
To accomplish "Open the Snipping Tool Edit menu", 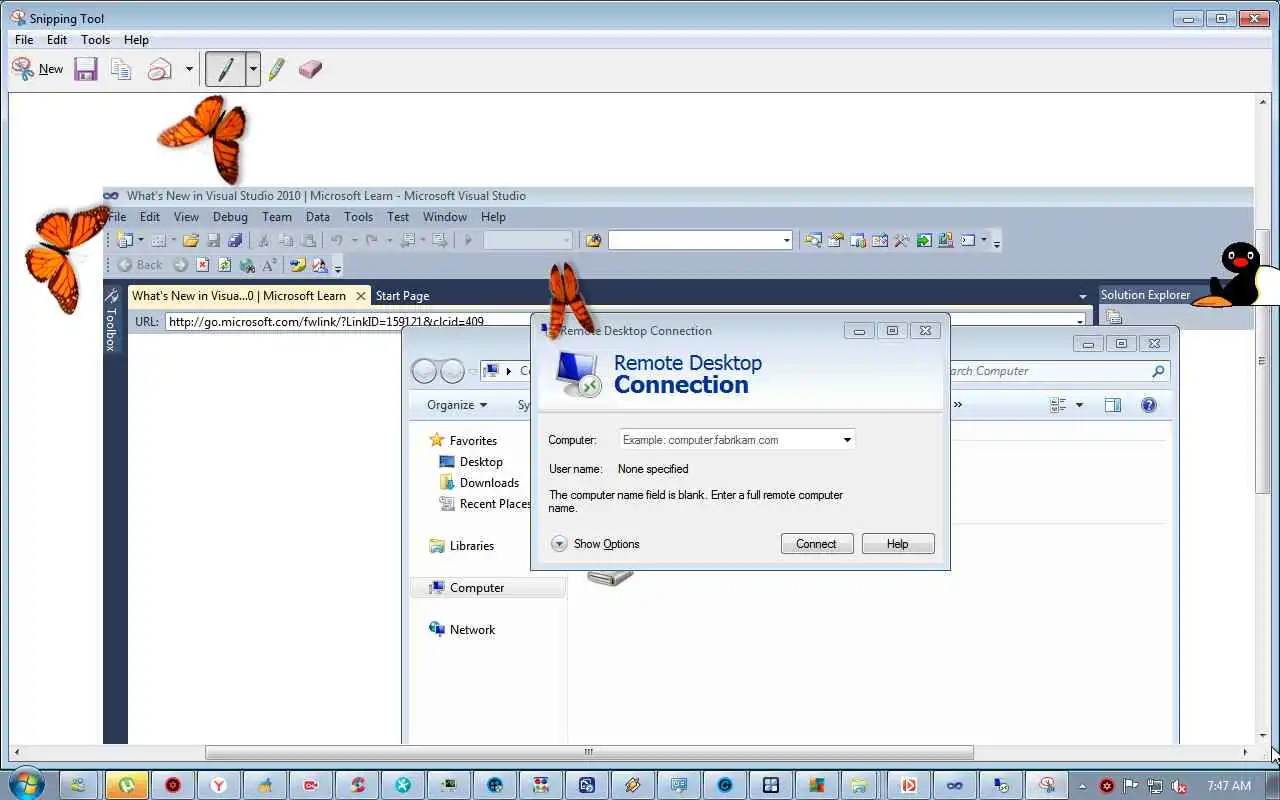I will pyautogui.click(x=57, y=40).
